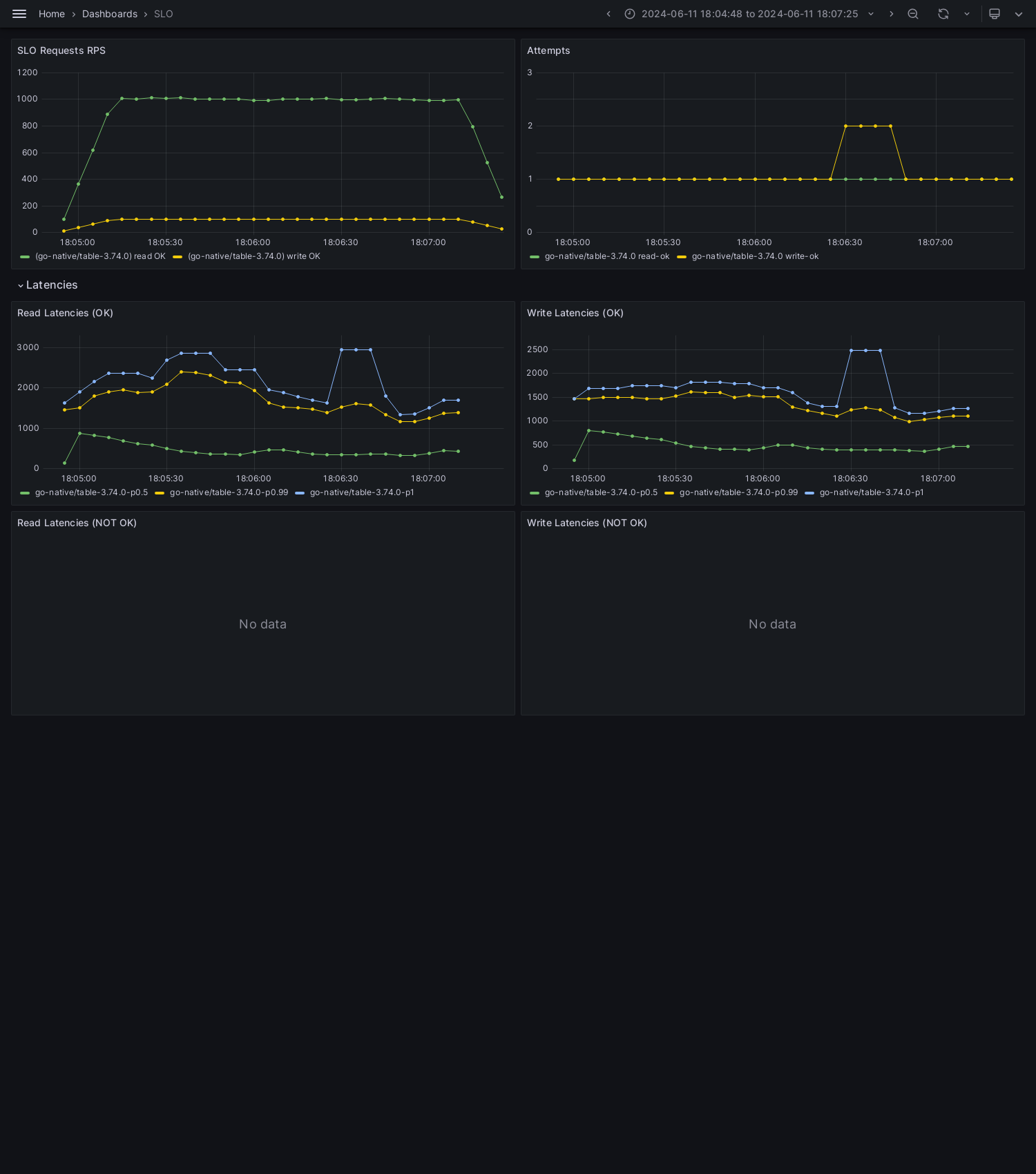Viewport: 1036px width, 1174px height.
Task: Change blue swatch of Read Latencies p1
Action: [x=300, y=493]
